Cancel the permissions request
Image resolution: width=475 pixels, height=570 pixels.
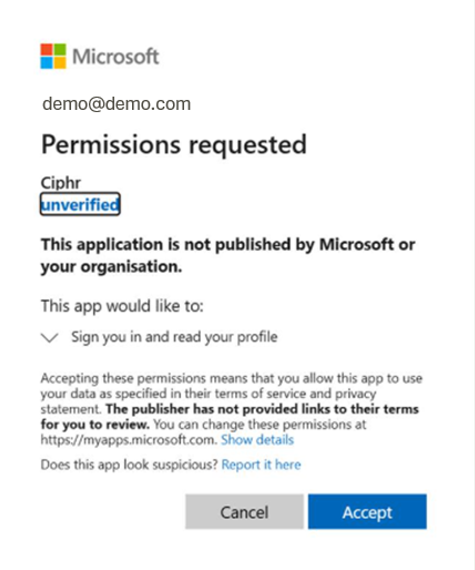tap(244, 511)
